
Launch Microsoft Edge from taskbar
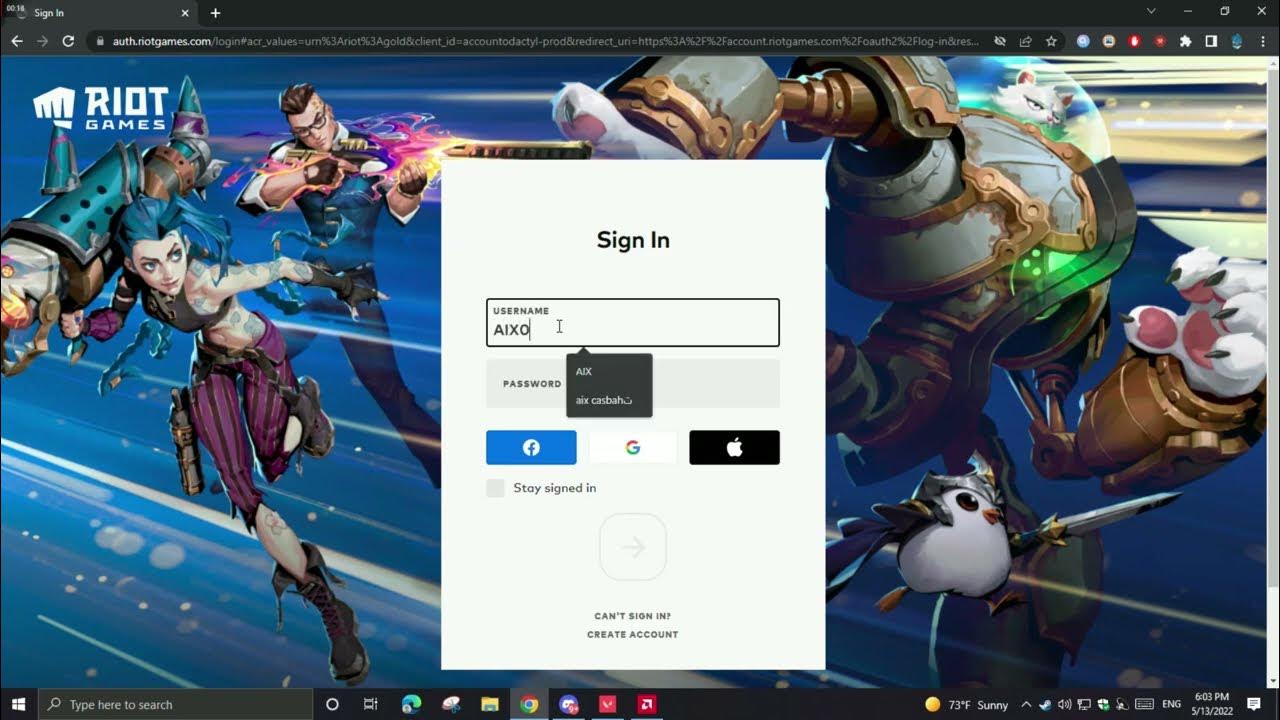pyautogui.click(x=411, y=704)
